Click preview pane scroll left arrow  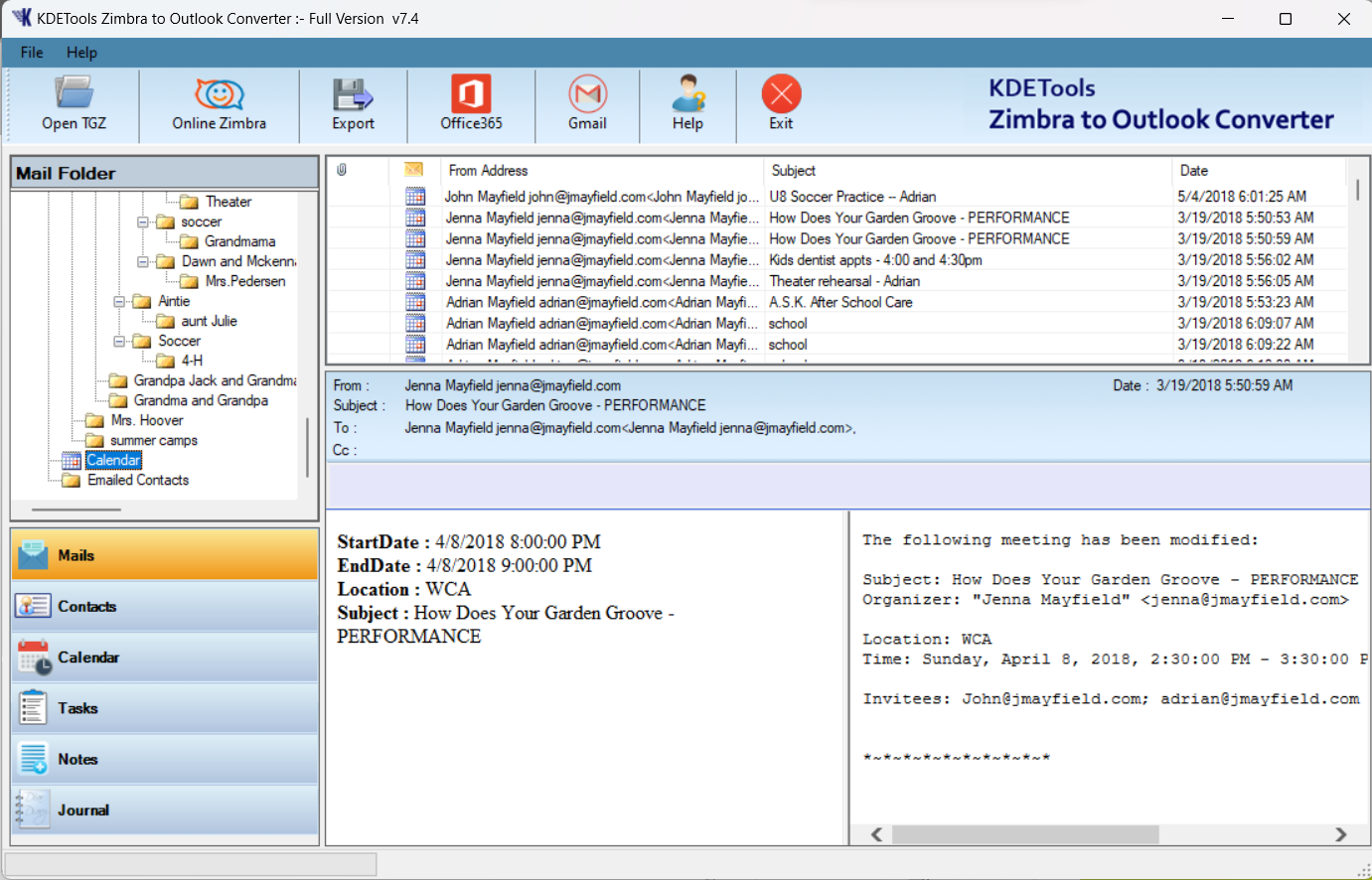(x=876, y=834)
